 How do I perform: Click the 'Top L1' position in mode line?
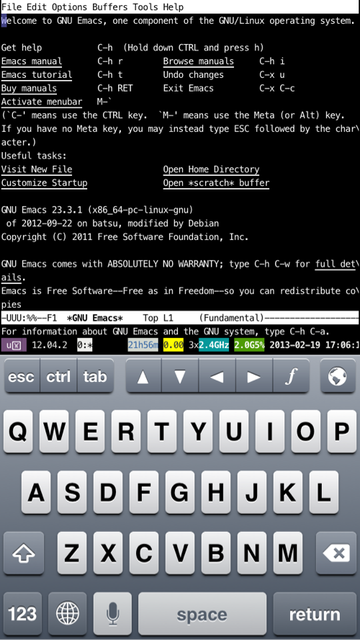158,318
